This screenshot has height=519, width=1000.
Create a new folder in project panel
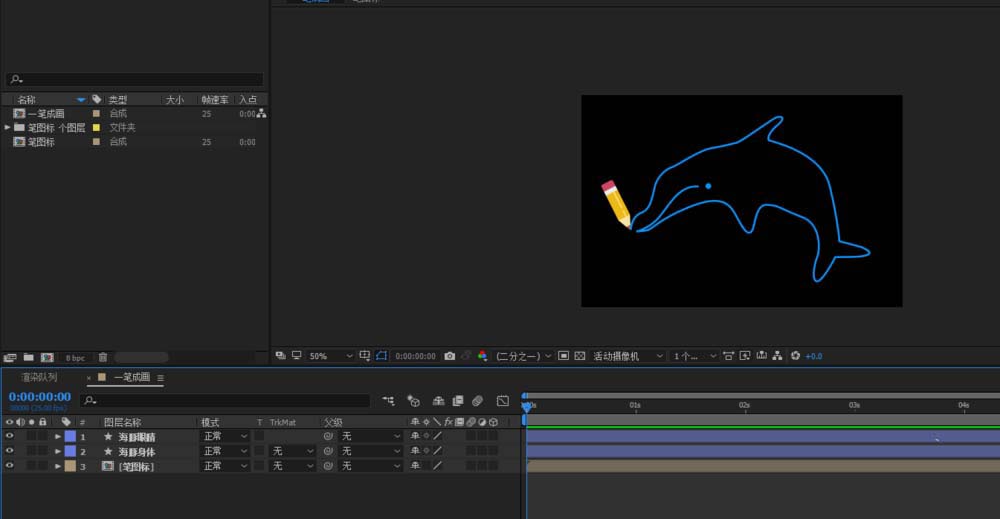coord(29,357)
